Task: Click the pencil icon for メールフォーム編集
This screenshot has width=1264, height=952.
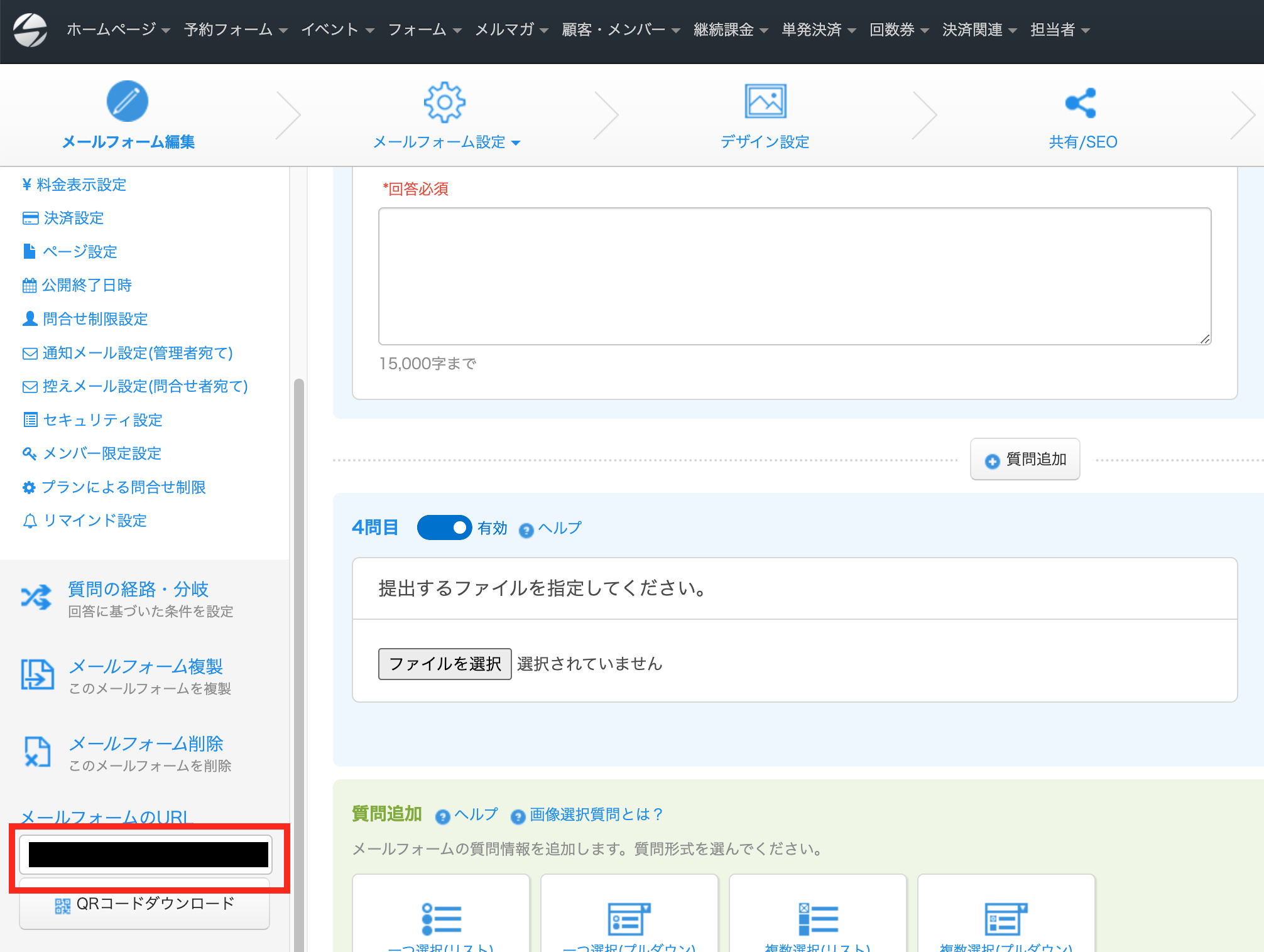Action: (x=128, y=101)
